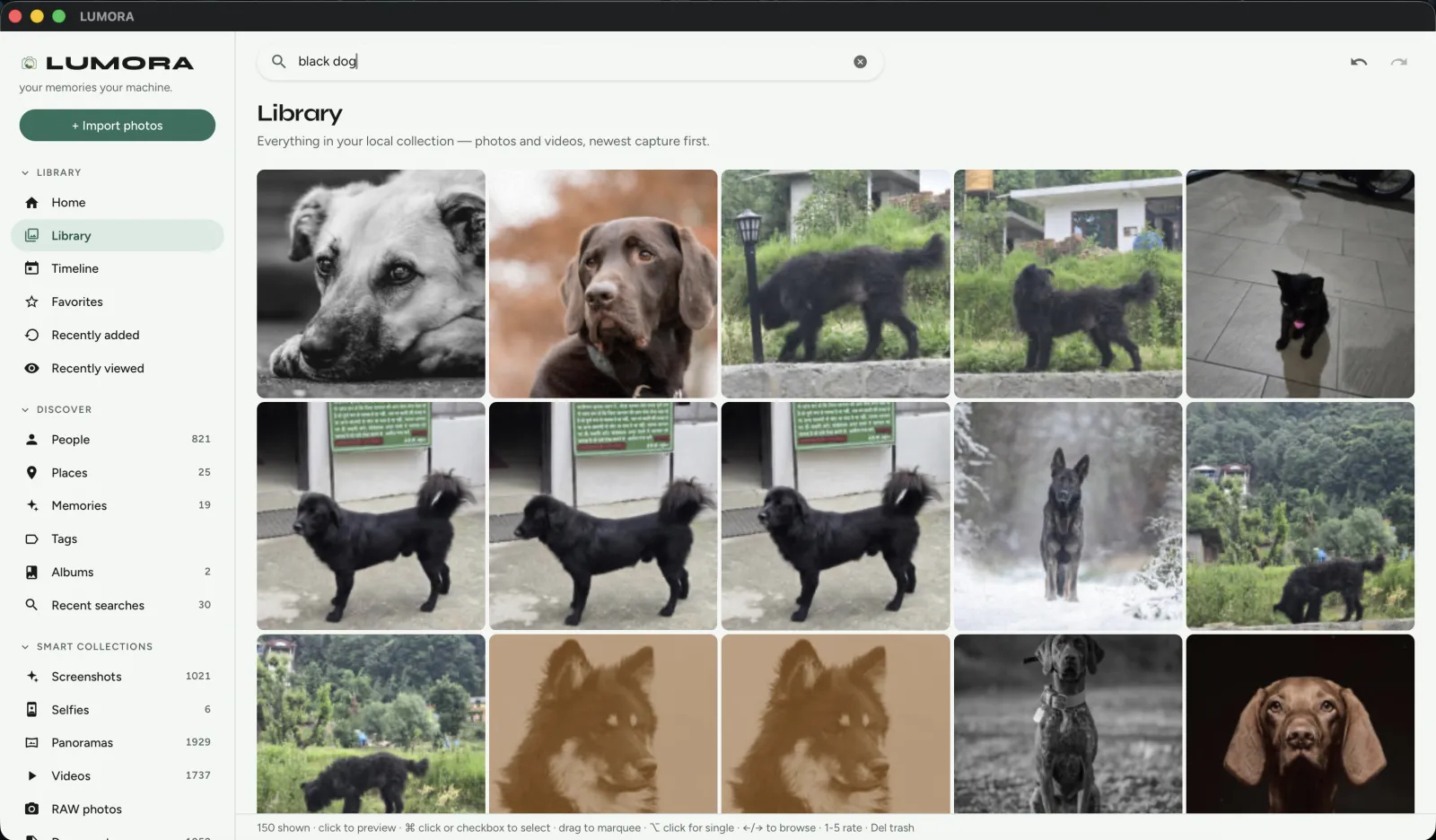Click the Recently added clock icon
Screen dimensions: 1436x840
31,335
